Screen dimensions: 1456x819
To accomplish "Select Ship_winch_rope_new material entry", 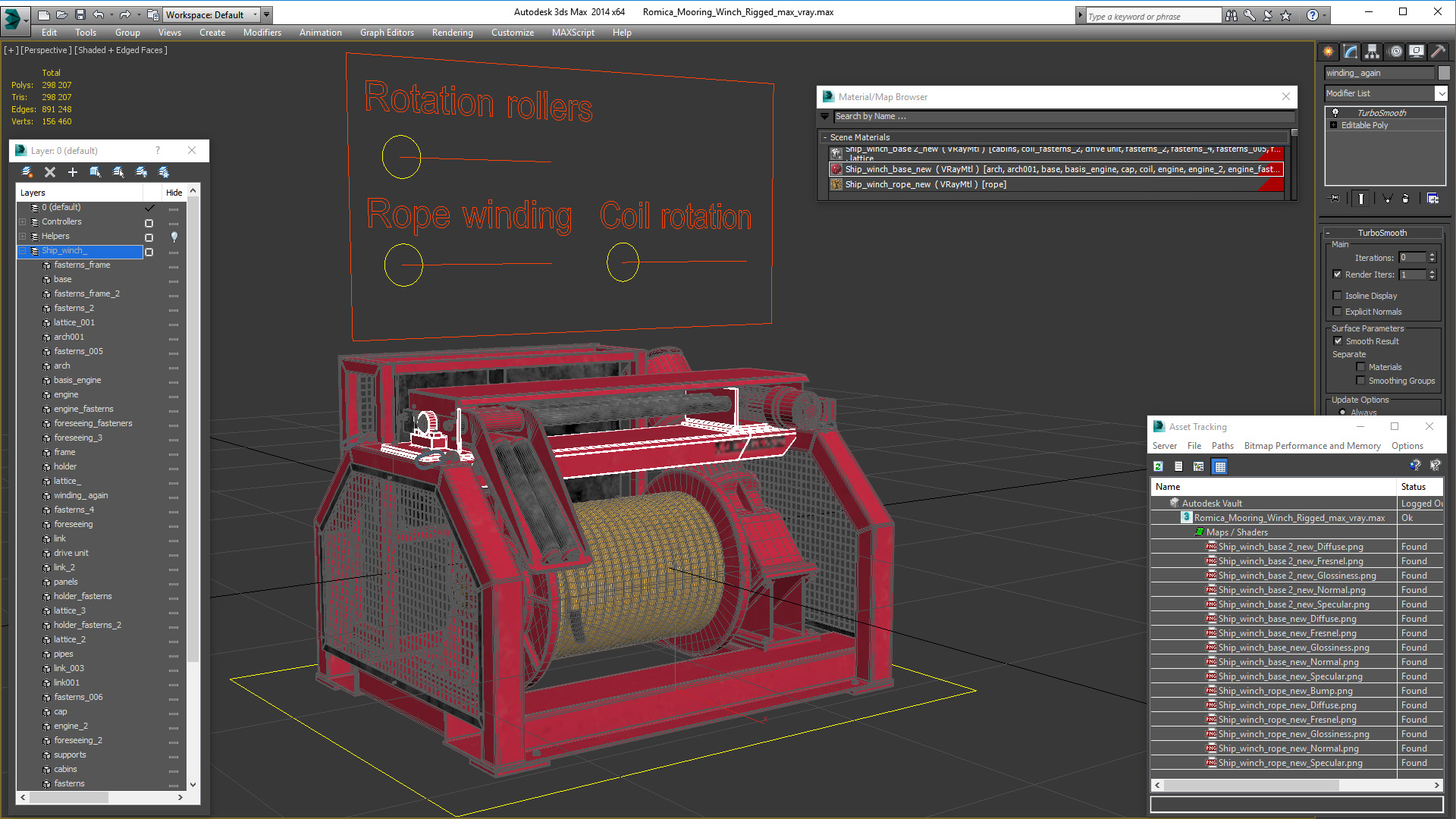I will pyautogui.click(x=1055, y=184).
